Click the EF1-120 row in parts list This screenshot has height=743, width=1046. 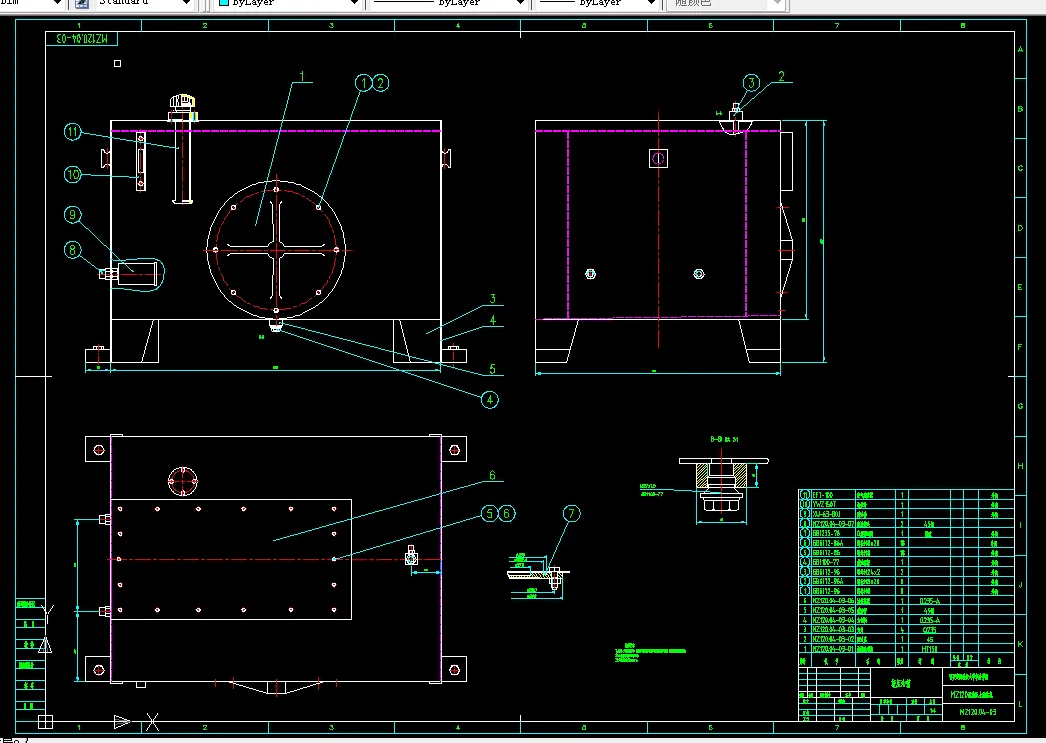906,495
